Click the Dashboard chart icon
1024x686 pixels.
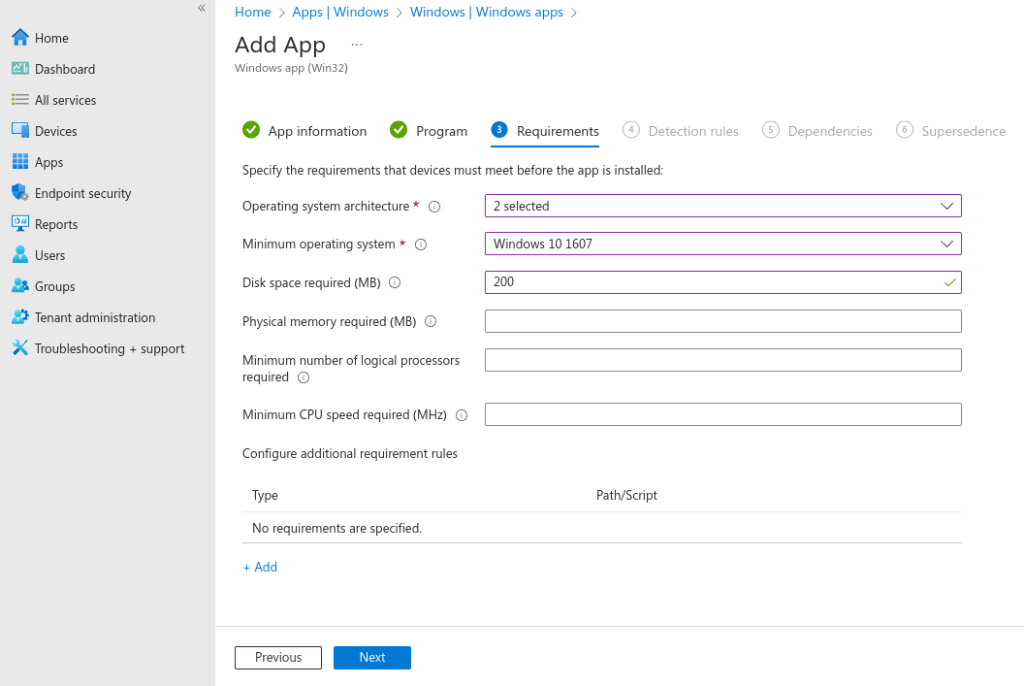[x=20, y=69]
